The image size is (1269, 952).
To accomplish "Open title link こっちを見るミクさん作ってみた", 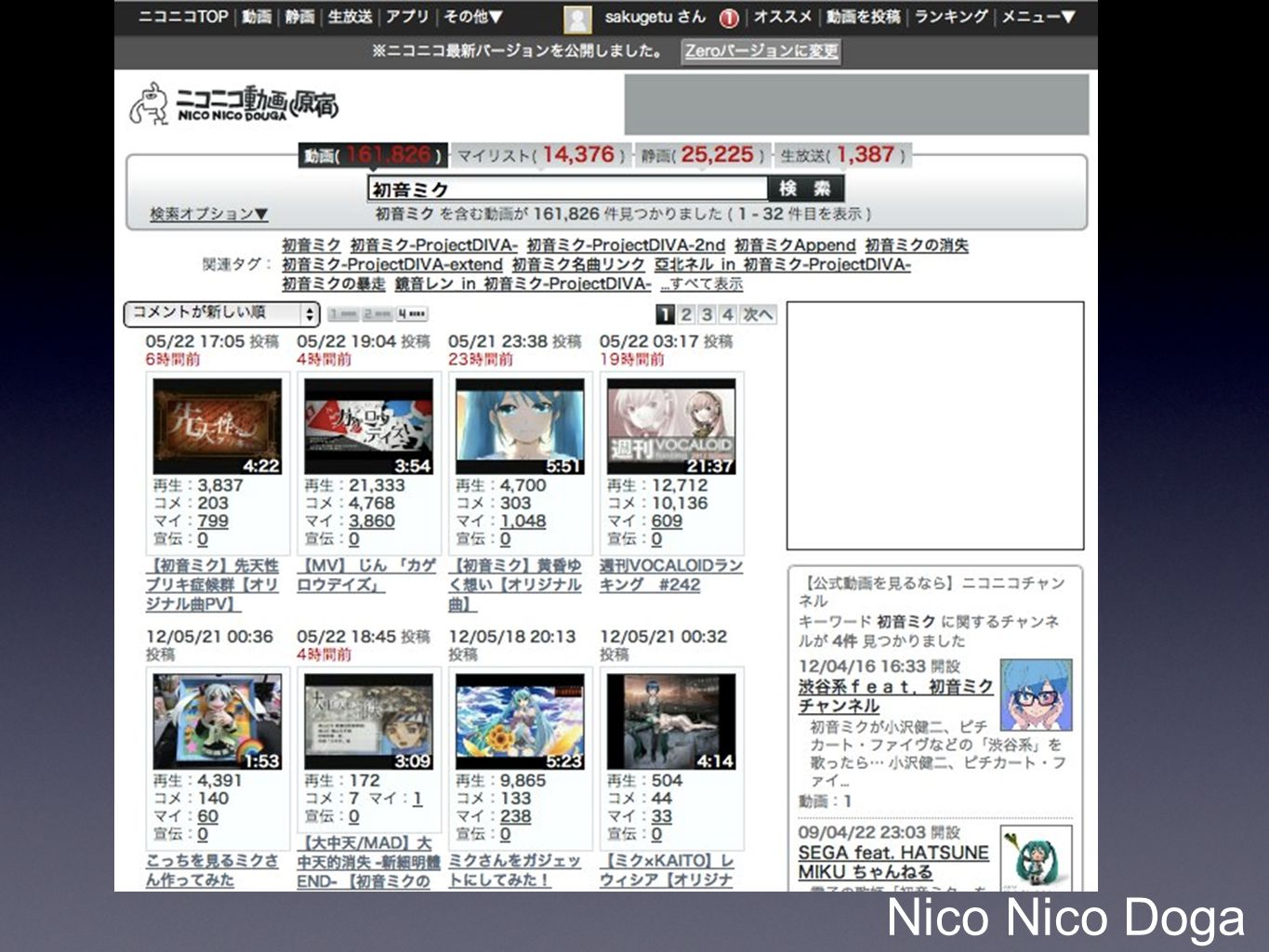I will point(212,871).
